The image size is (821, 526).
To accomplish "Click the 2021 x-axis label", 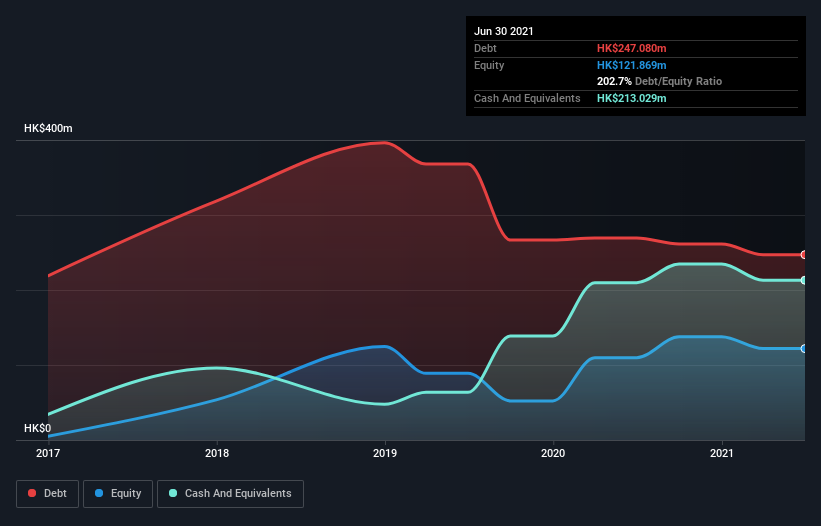I will pyautogui.click(x=722, y=453).
